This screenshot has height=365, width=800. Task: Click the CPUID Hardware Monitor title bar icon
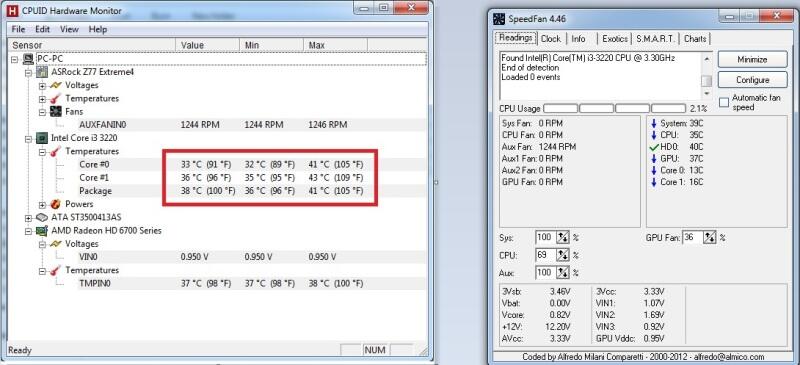coord(13,10)
